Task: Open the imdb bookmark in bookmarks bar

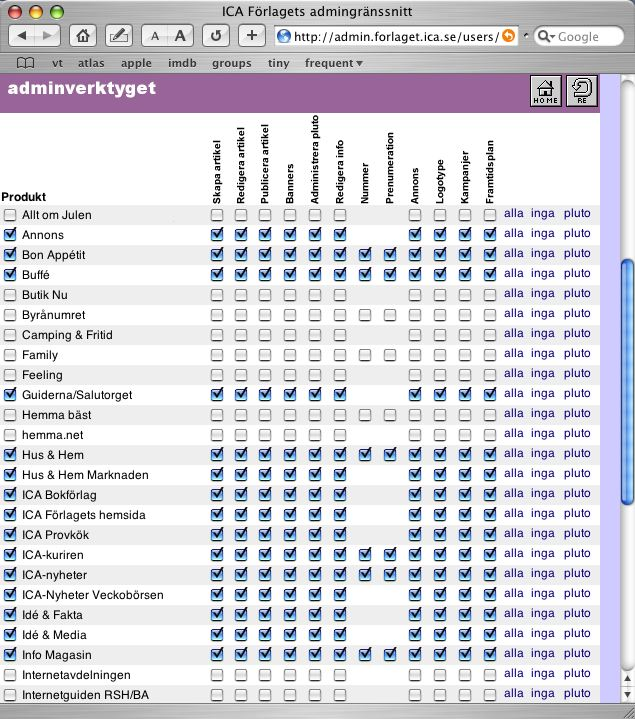Action: point(181,63)
